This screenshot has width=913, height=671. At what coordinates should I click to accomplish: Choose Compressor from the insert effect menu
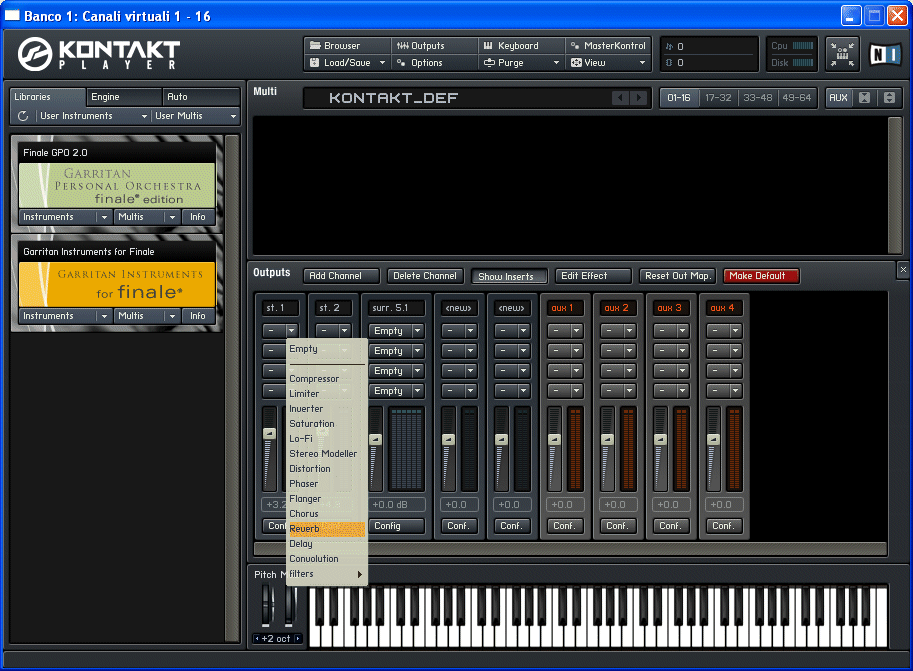pos(327,379)
